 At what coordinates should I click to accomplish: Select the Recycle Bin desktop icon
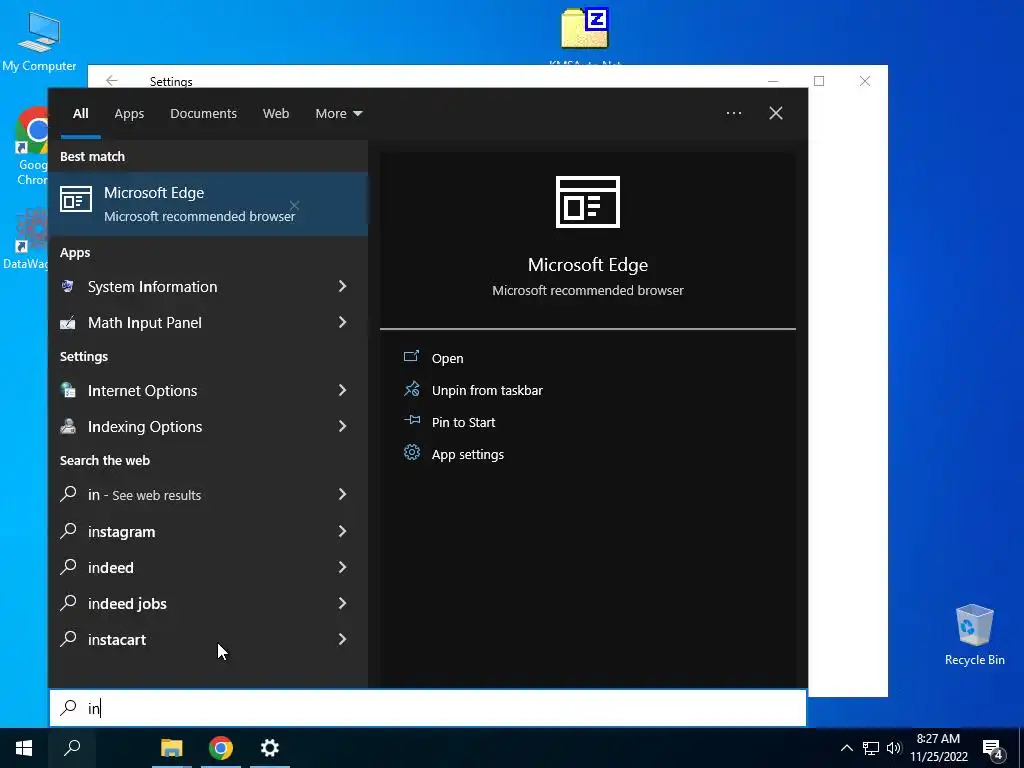[974, 635]
